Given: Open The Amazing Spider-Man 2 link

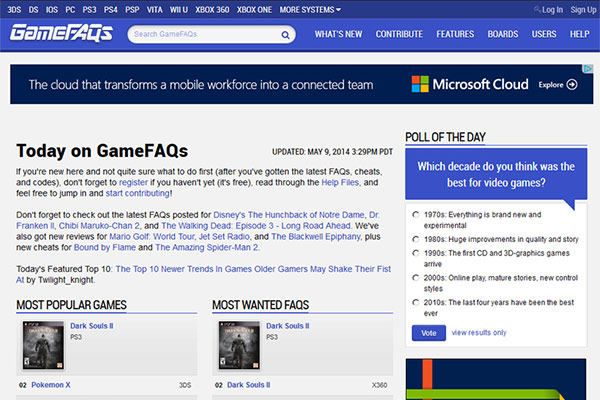Looking at the screenshot, I should pos(207,247).
